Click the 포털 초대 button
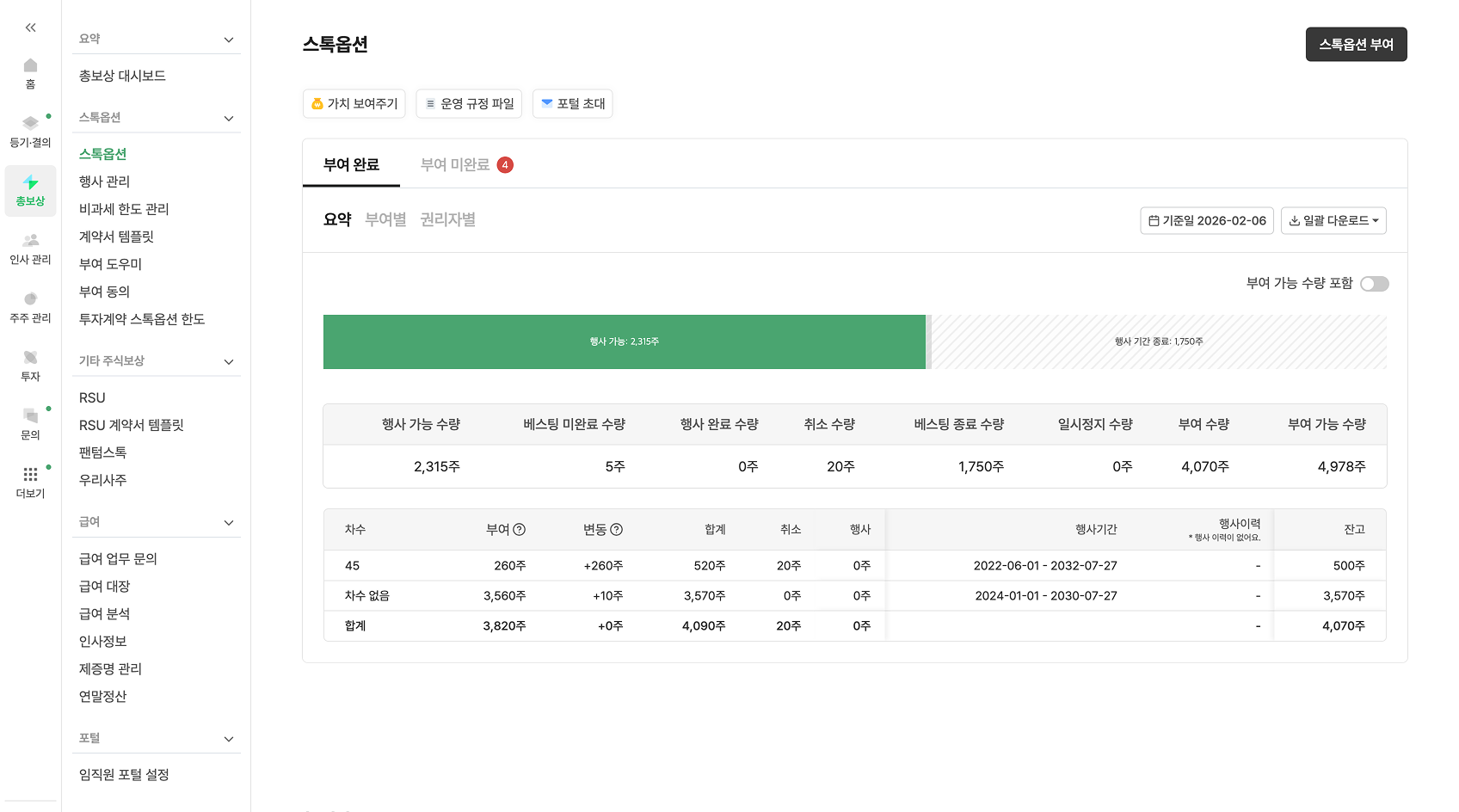The height and width of the screenshot is (812, 1459). point(572,104)
